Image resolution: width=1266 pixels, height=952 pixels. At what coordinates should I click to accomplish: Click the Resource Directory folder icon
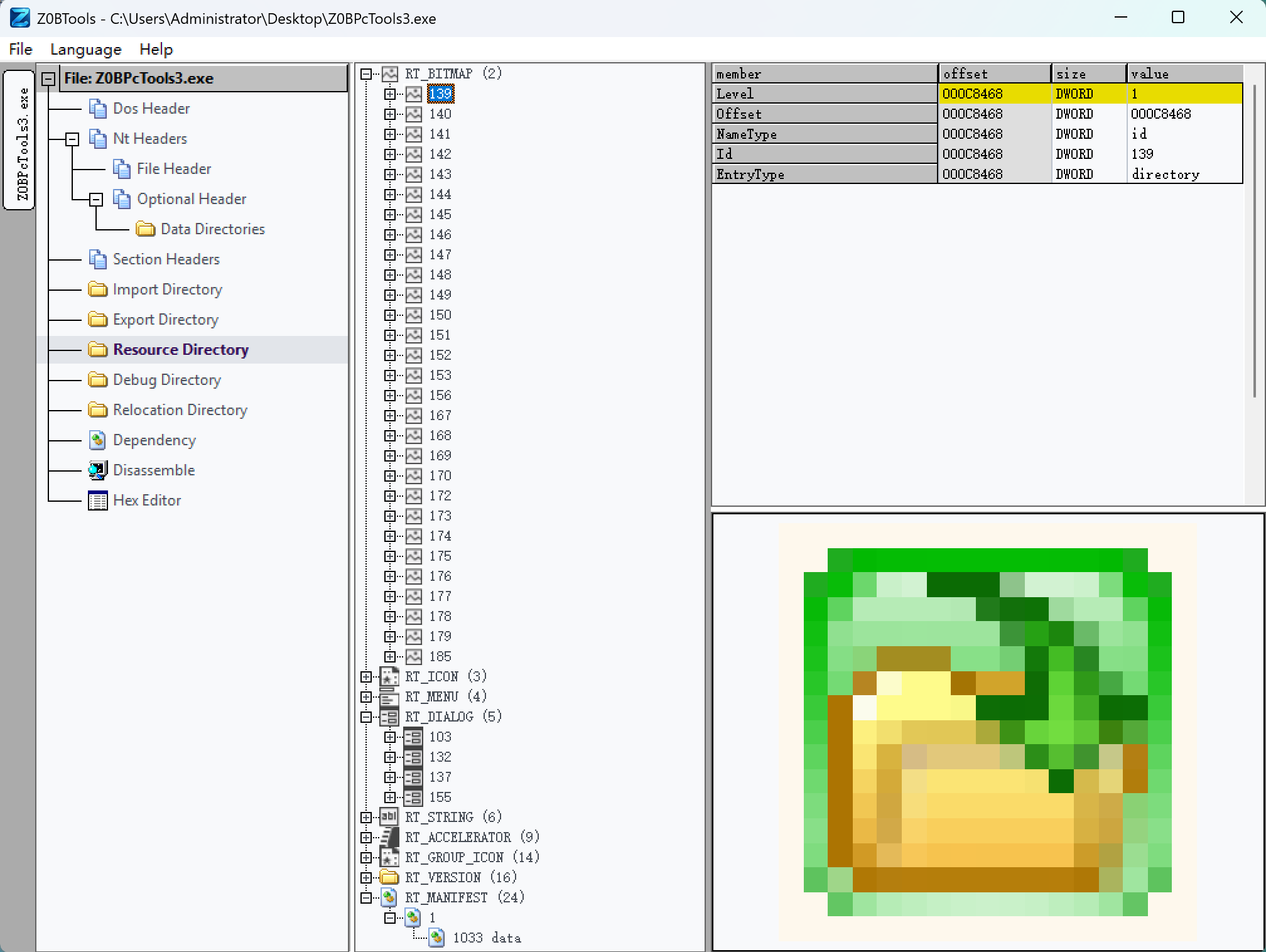[x=97, y=350]
